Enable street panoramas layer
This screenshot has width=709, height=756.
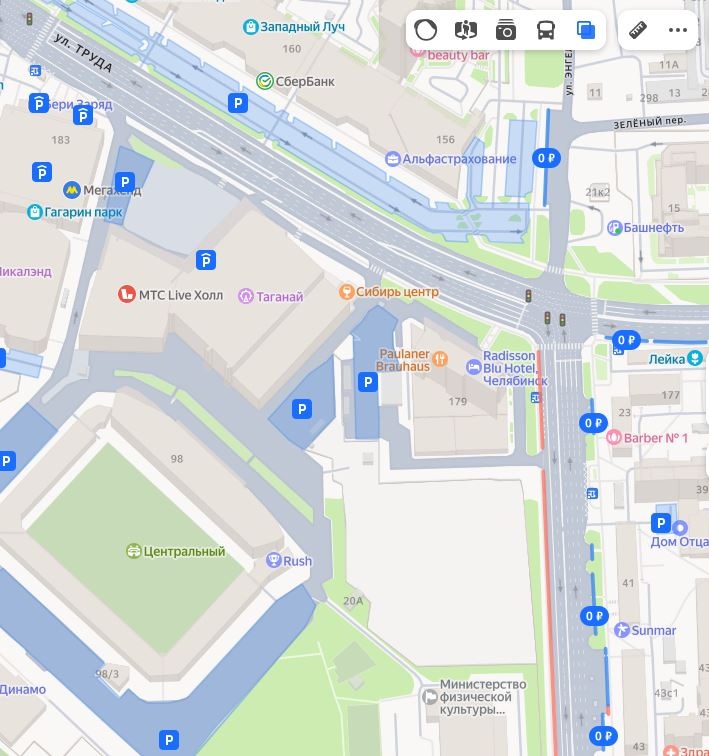pyautogui.click(x=466, y=30)
